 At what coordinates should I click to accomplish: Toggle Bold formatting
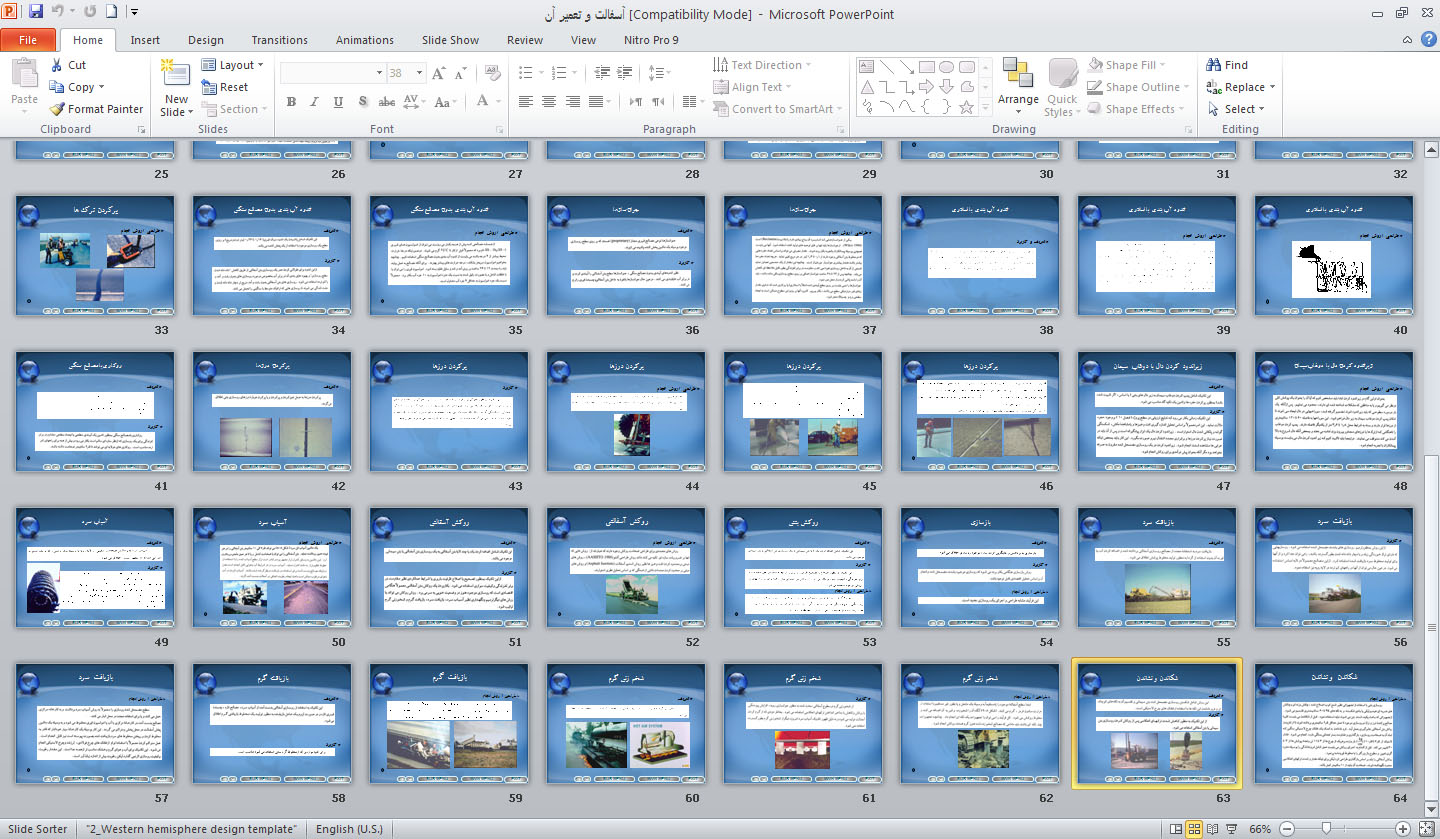pos(291,102)
